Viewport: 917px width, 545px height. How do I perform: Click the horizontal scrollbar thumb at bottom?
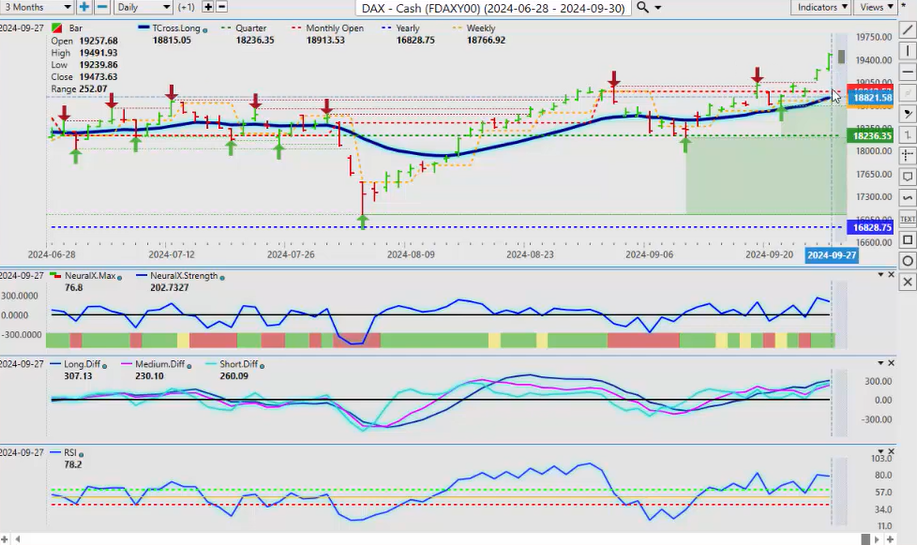click(866, 539)
